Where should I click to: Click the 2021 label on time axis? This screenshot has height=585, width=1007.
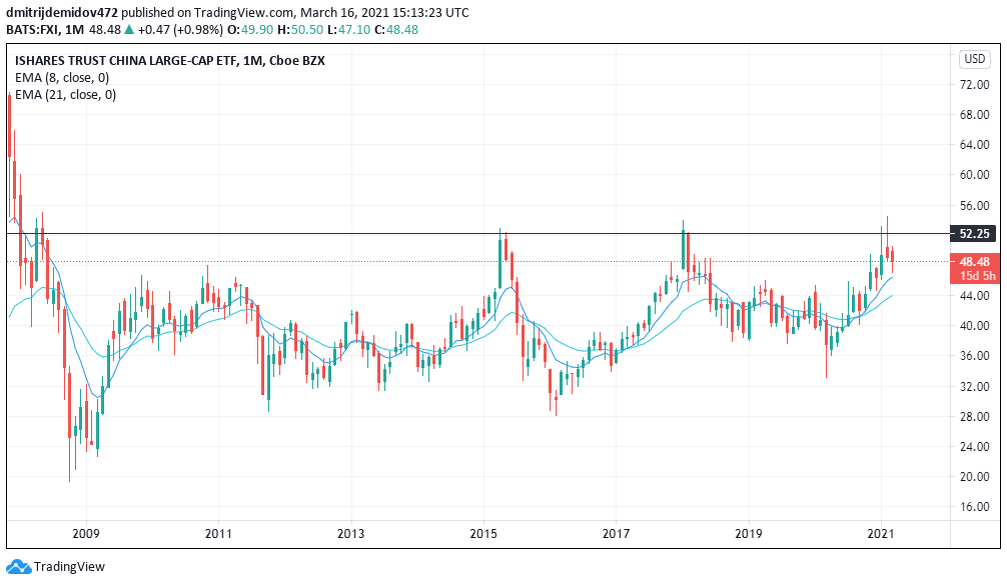881,534
